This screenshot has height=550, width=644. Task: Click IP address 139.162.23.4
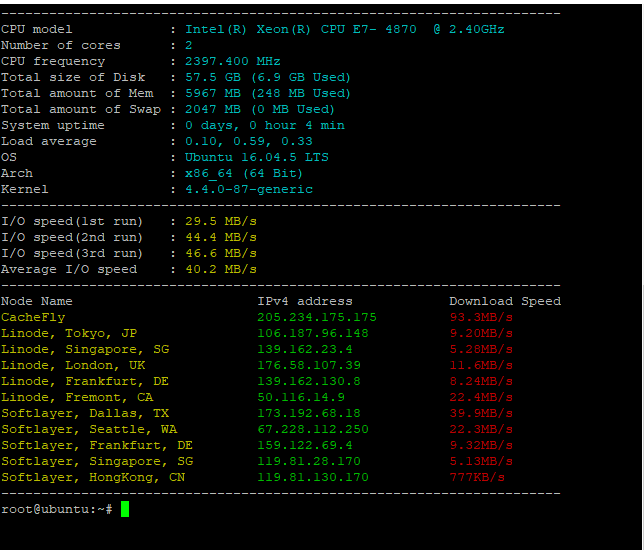point(305,349)
